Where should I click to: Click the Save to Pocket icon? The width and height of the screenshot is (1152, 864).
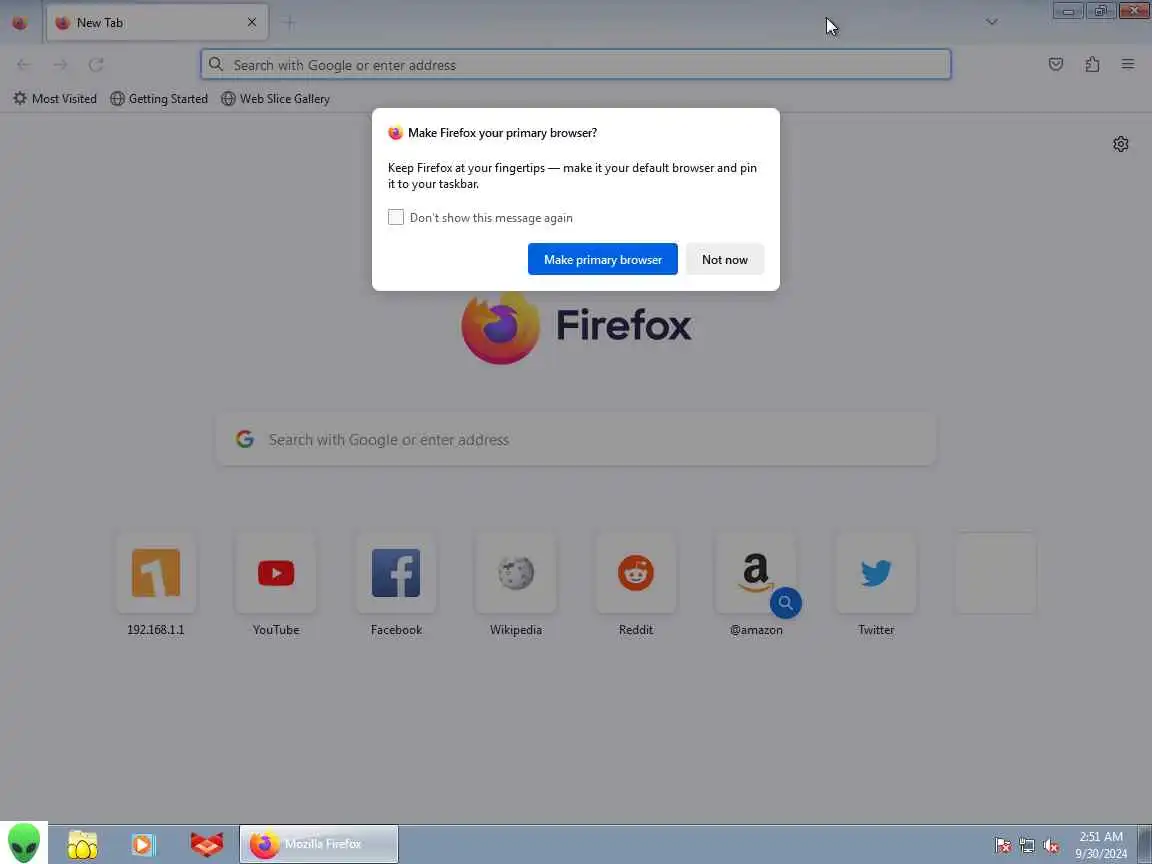click(x=1056, y=65)
